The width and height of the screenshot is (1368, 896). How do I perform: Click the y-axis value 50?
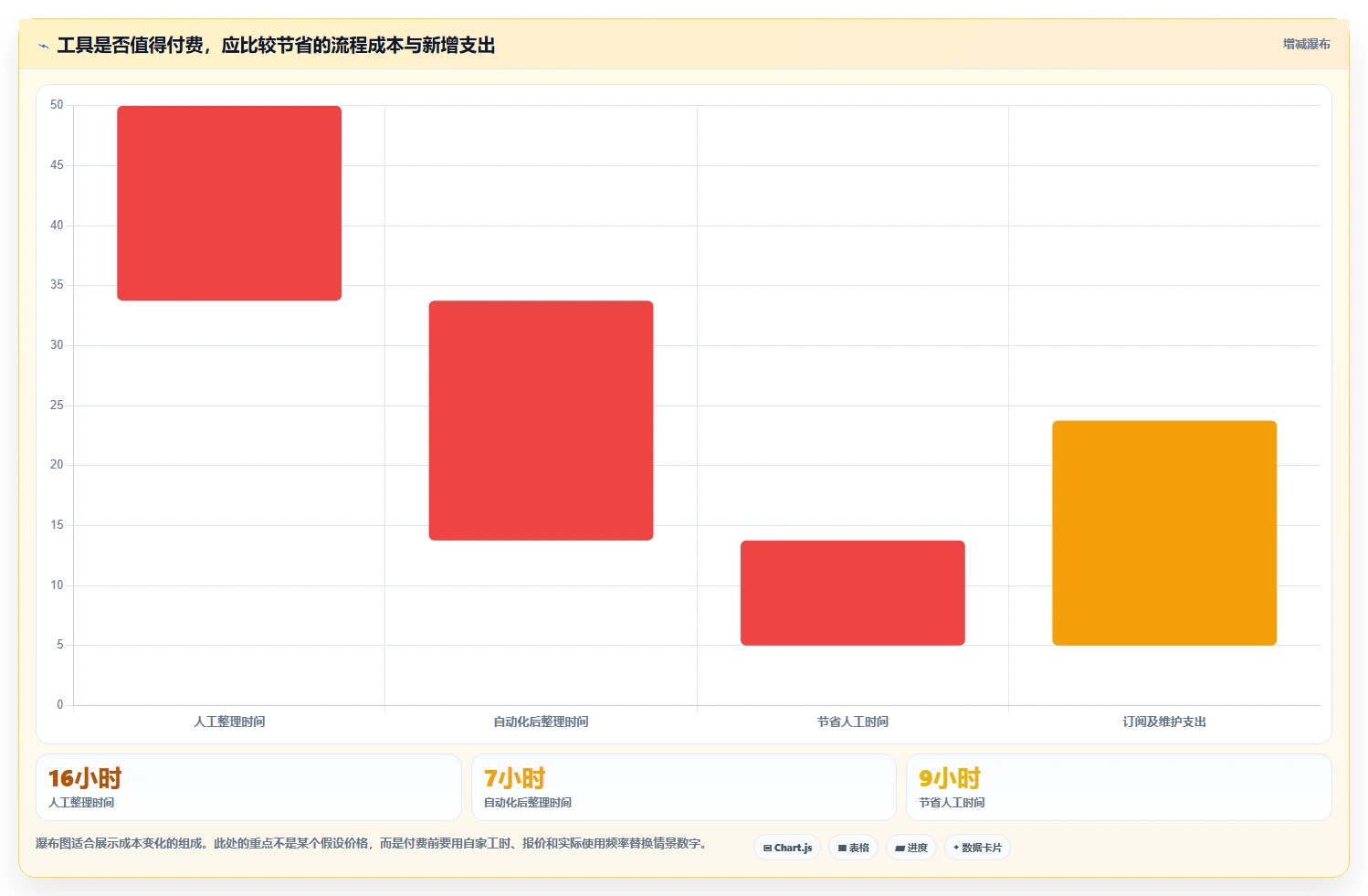(x=57, y=105)
